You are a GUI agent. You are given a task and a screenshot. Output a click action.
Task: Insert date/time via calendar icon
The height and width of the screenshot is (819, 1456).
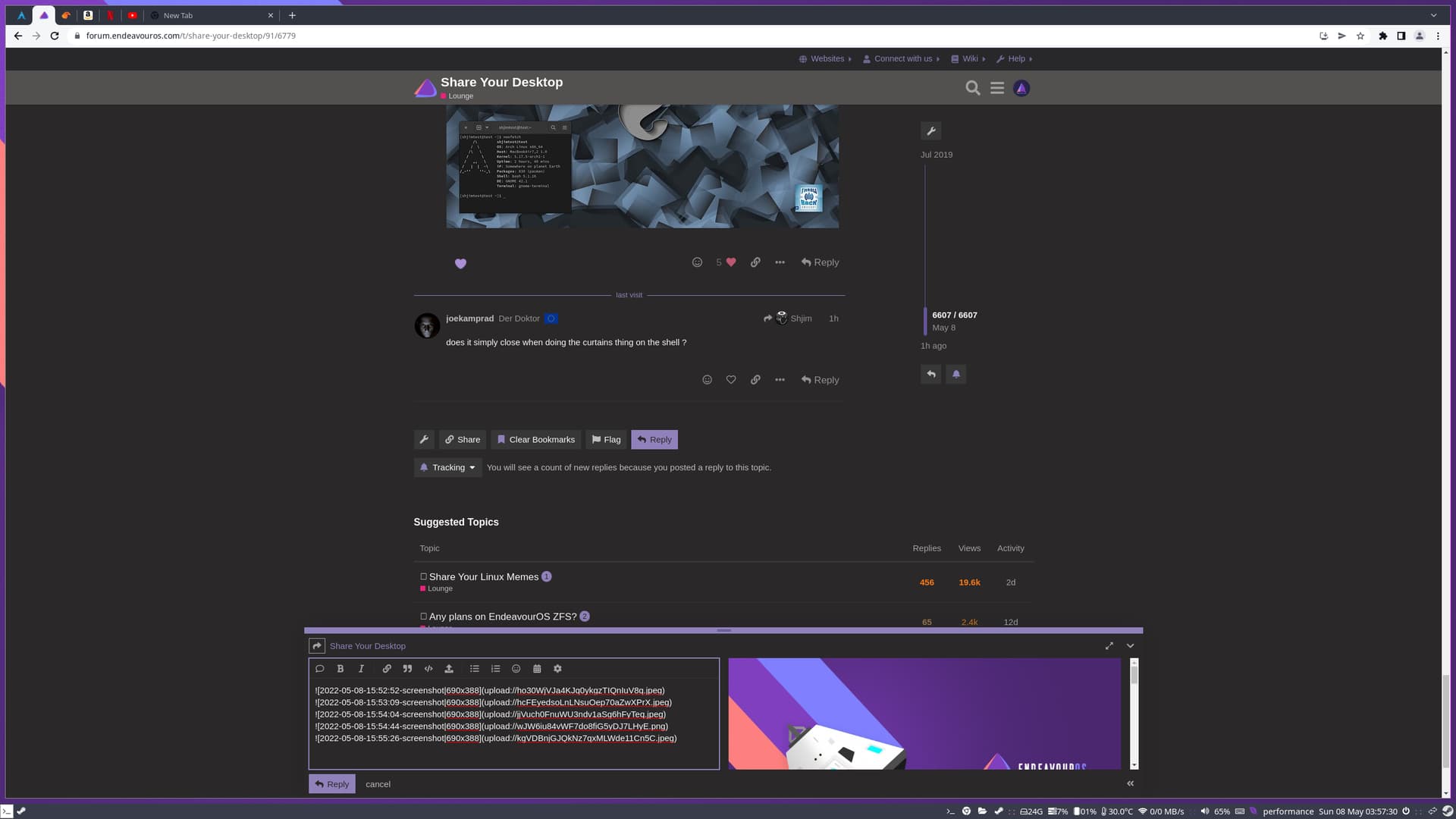coord(537,669)
